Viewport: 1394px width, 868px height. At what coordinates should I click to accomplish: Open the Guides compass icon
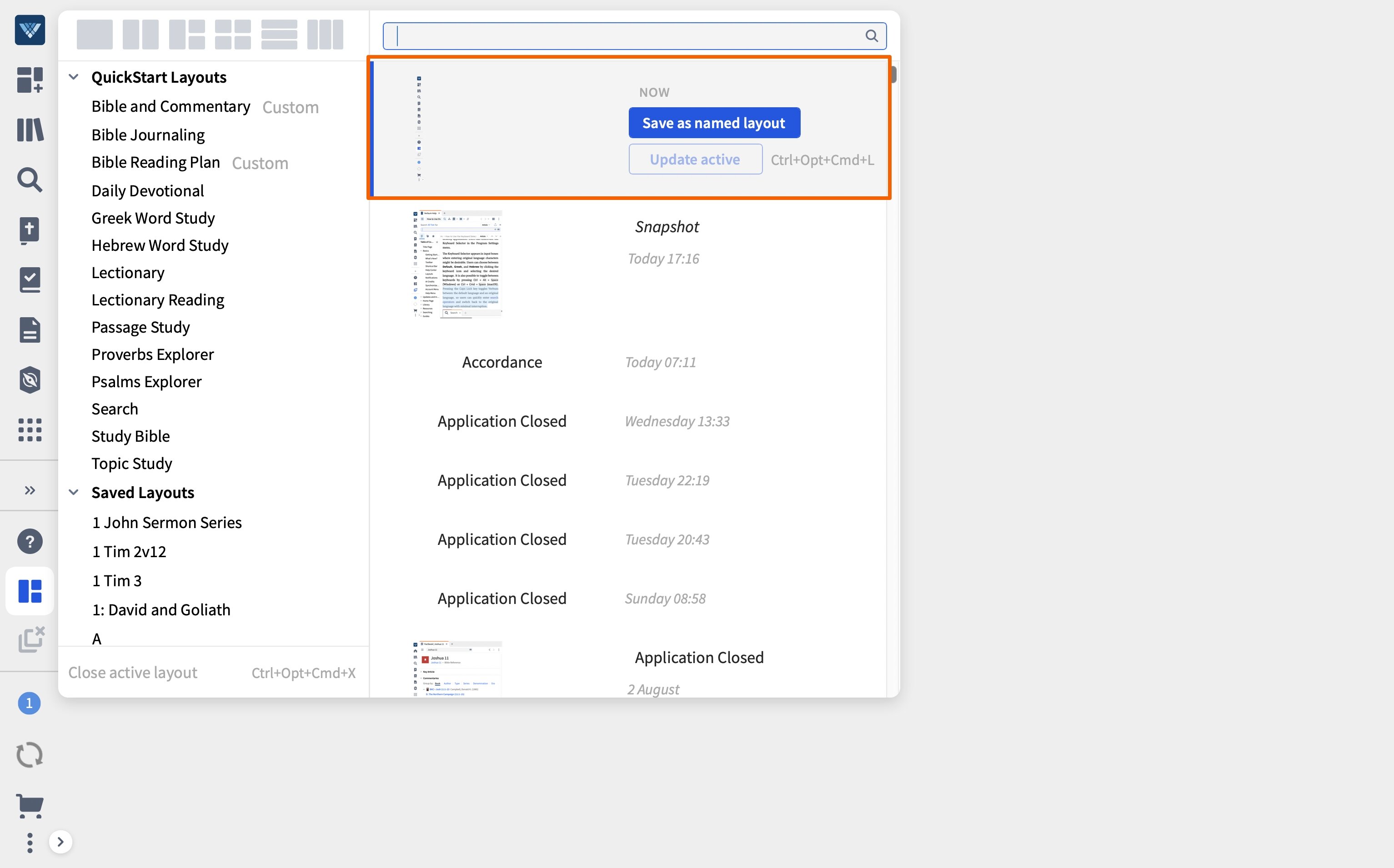pyautogui.click(x=29, y=379)
